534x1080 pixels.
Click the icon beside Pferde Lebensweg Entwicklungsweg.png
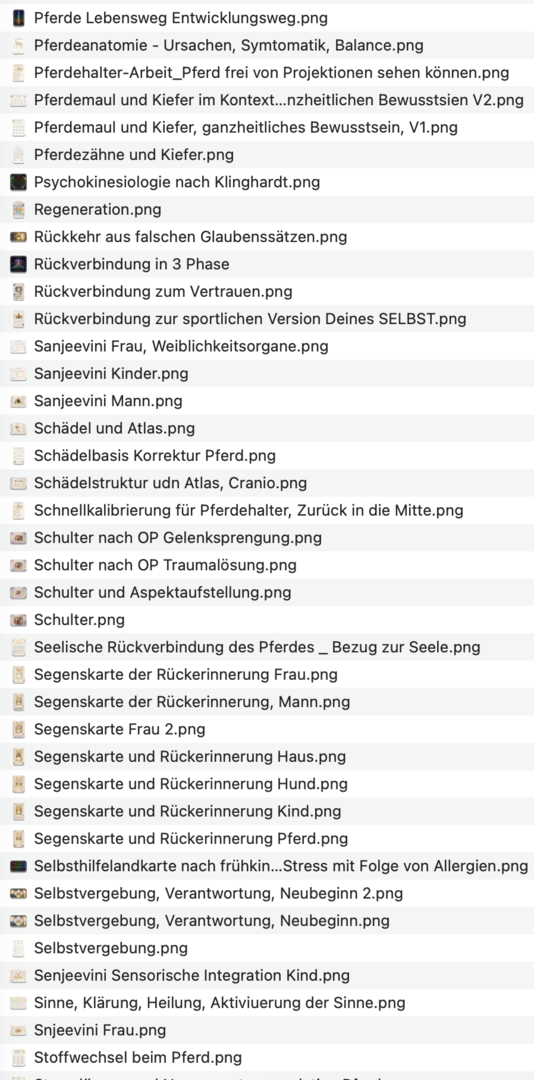click(19, 19)
